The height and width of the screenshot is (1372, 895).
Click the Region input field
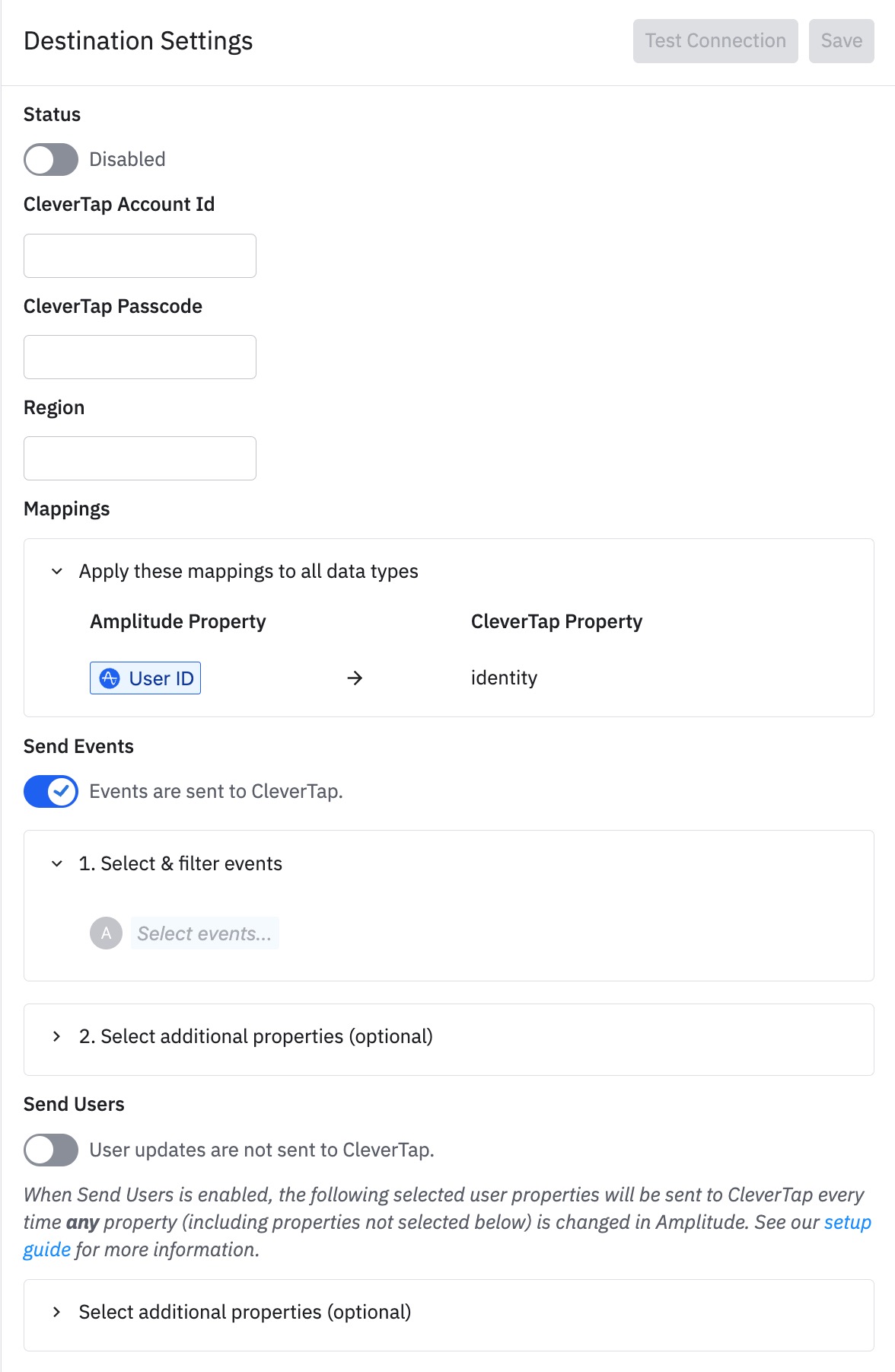pyautogui.click(x=140, y=458)
